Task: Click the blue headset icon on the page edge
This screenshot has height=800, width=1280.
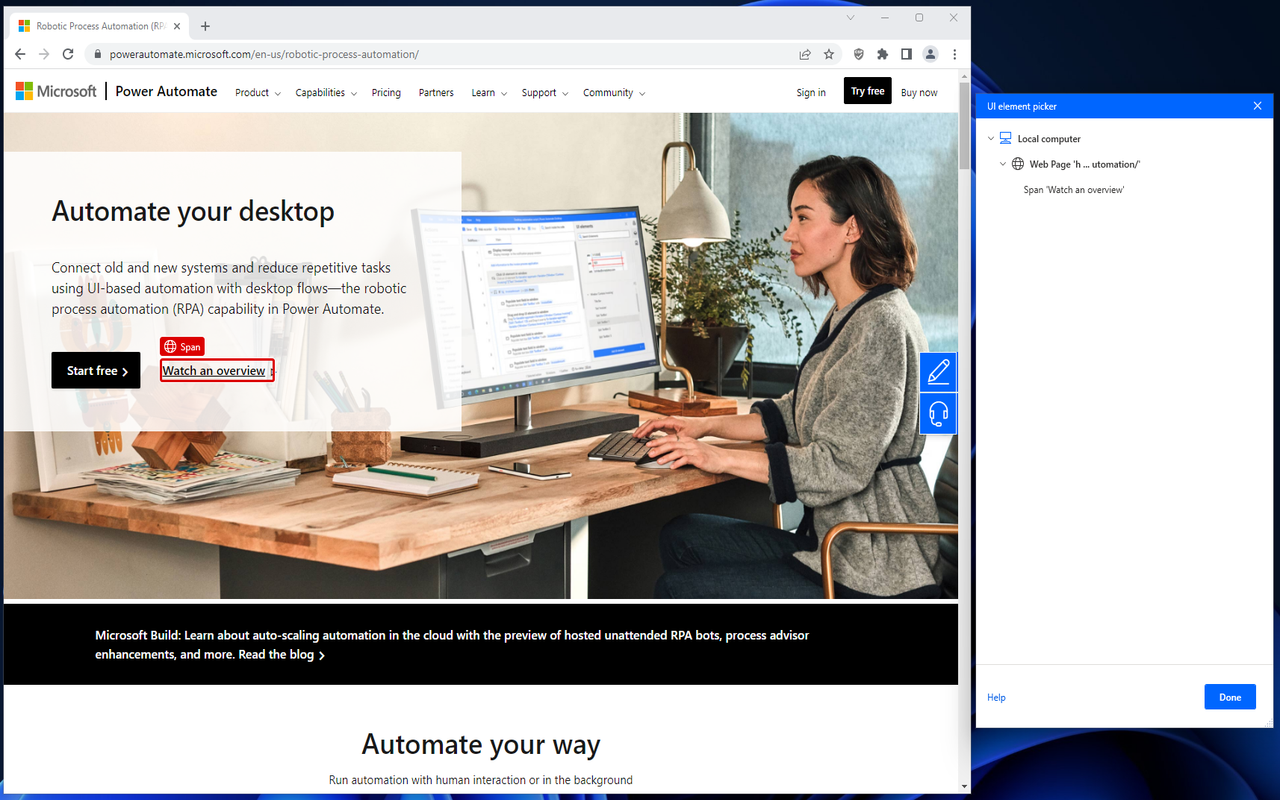Action: click(x=937, y=413)
